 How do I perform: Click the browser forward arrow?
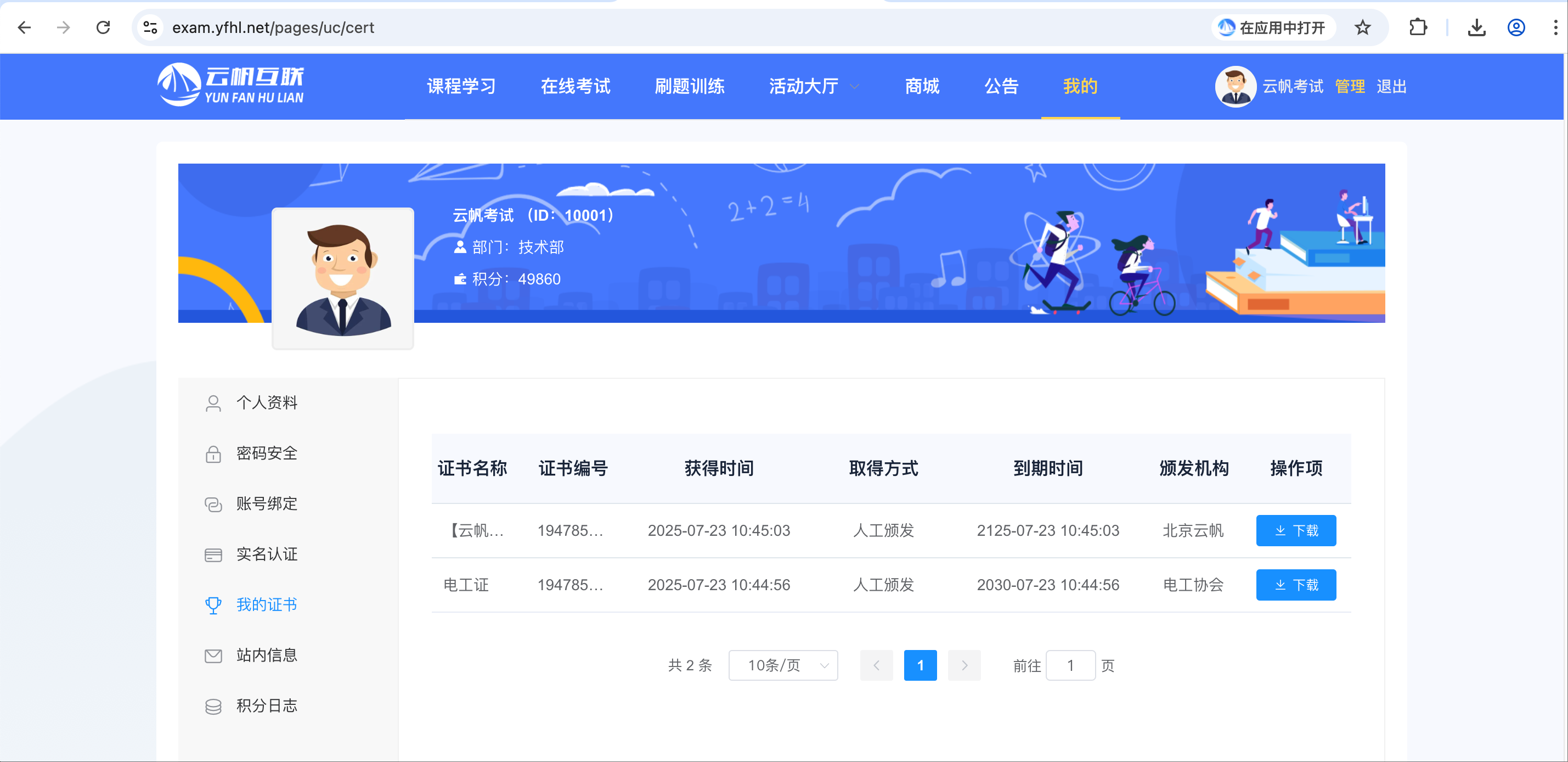tap(63, 27)
